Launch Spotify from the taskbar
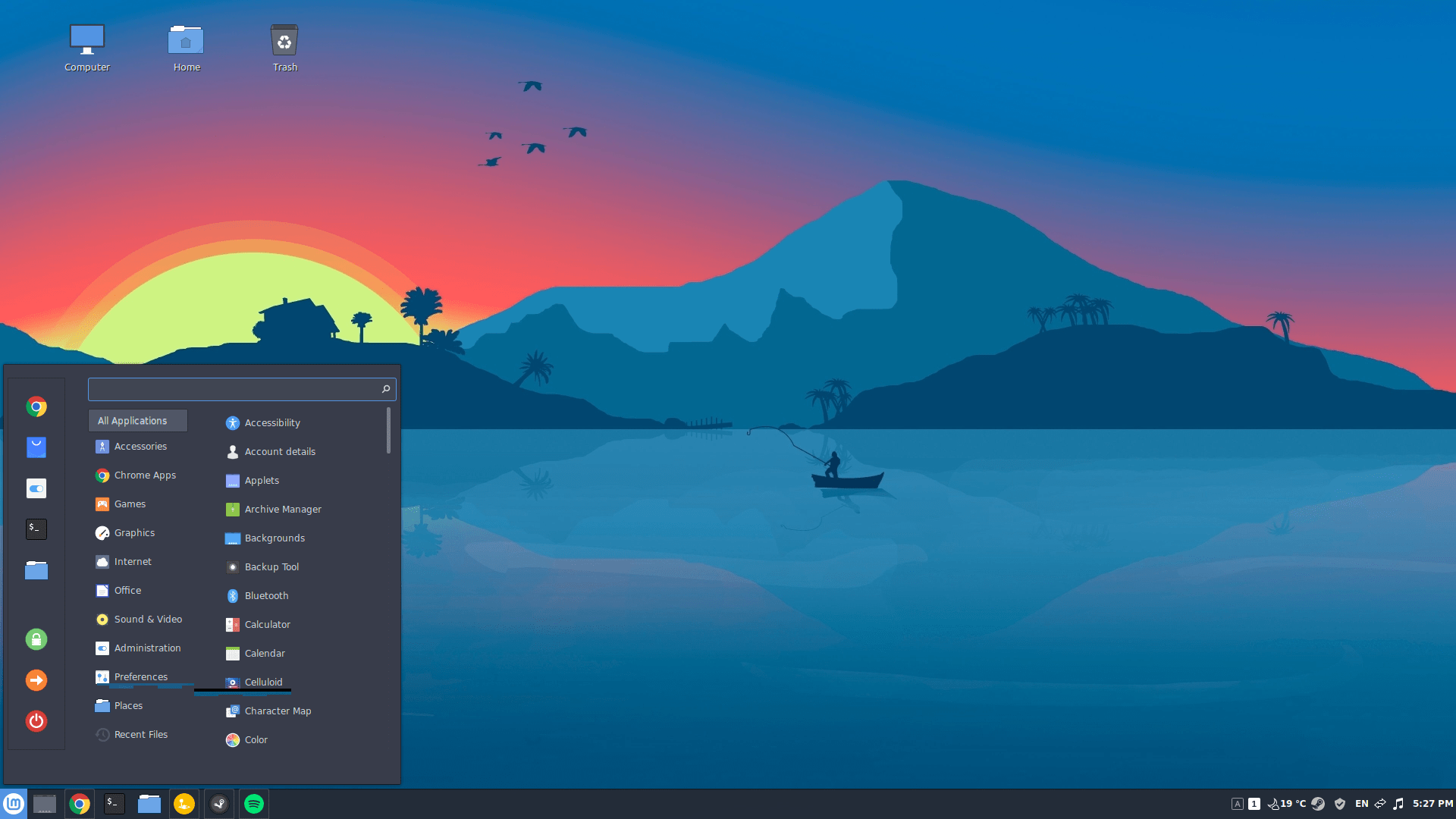The width and height of the screenshot is (1456, 819). [x=254, y=804]
